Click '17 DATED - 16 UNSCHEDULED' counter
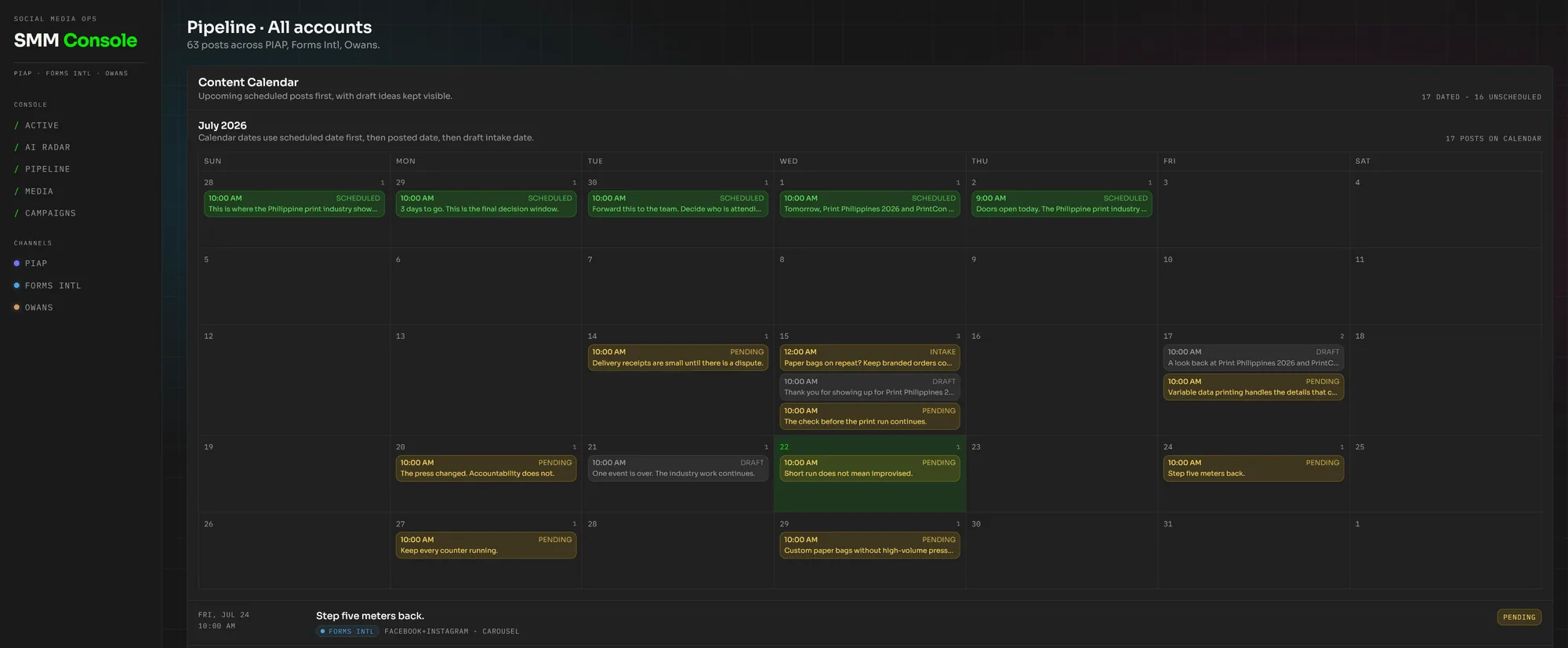Image resolution: width=1568 pixels, height=648 pixels. [1481, 97]
